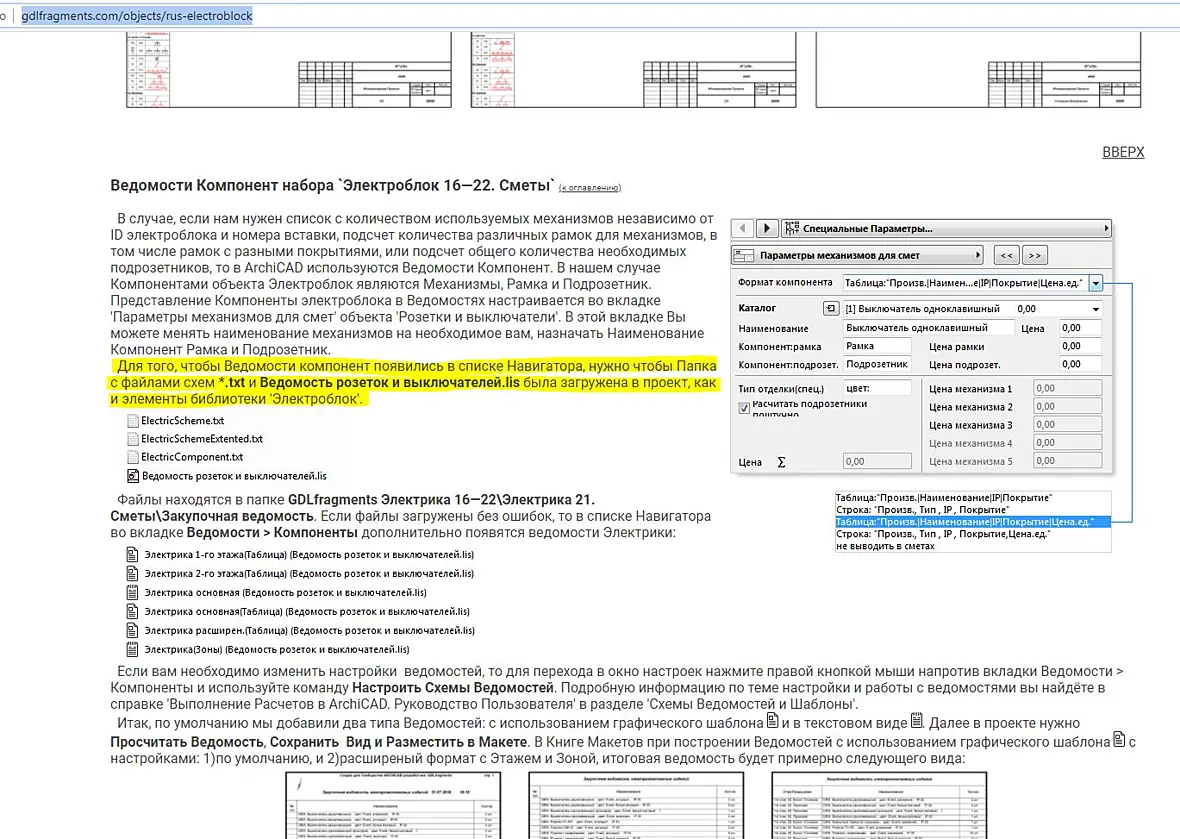Viewport: 1180px width, 839px height.
Task: Click the Параметры механизмов для смет tab icon
Action: click(x=744, y=255)
